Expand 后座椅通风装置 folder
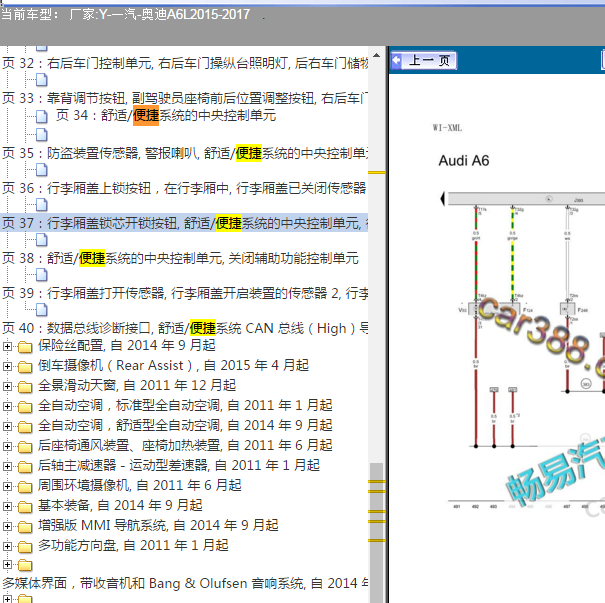The image size is (605, 603). (x=7, y=446)
